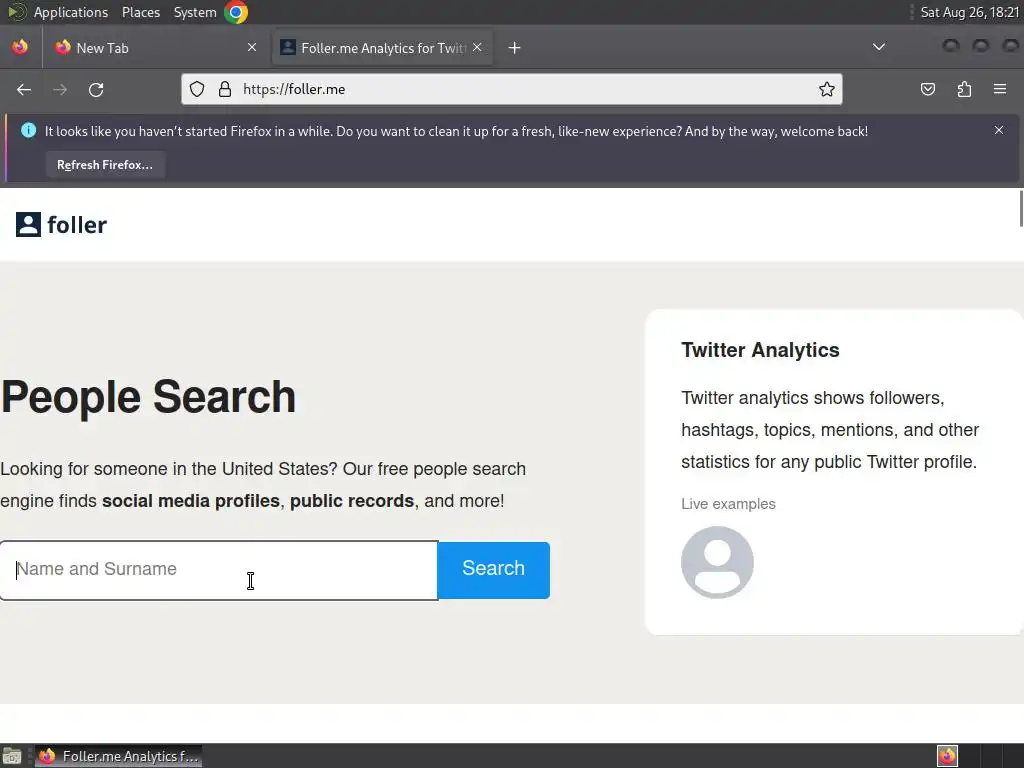Go forward with the forward arrow

click(60, 89)
